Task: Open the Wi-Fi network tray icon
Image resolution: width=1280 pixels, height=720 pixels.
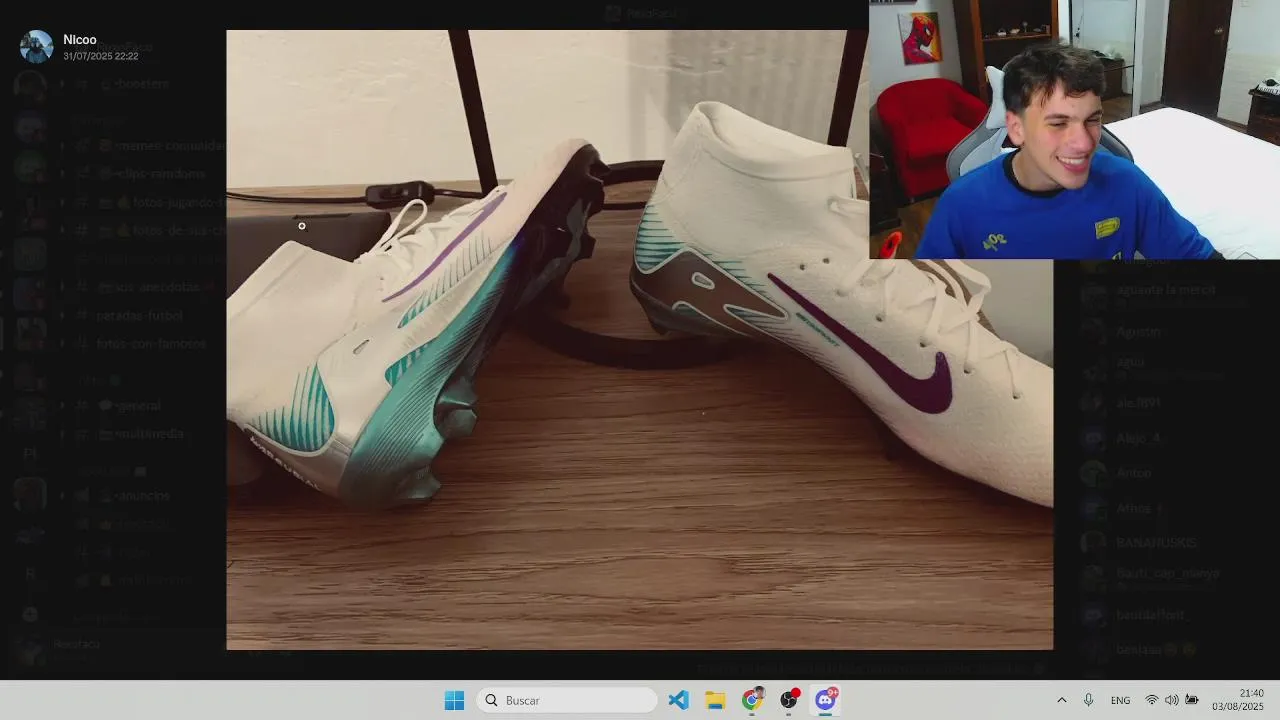Action: point(1152,700)
